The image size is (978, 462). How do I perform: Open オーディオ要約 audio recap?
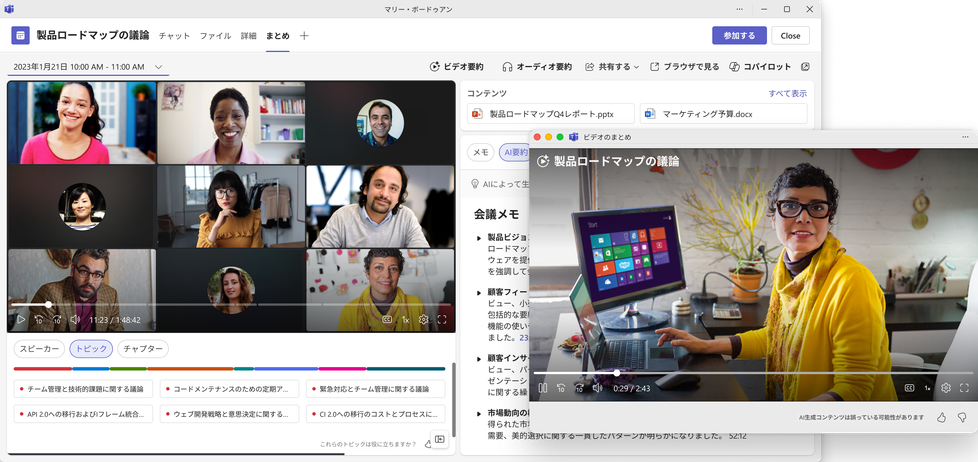tap(537, 67)
